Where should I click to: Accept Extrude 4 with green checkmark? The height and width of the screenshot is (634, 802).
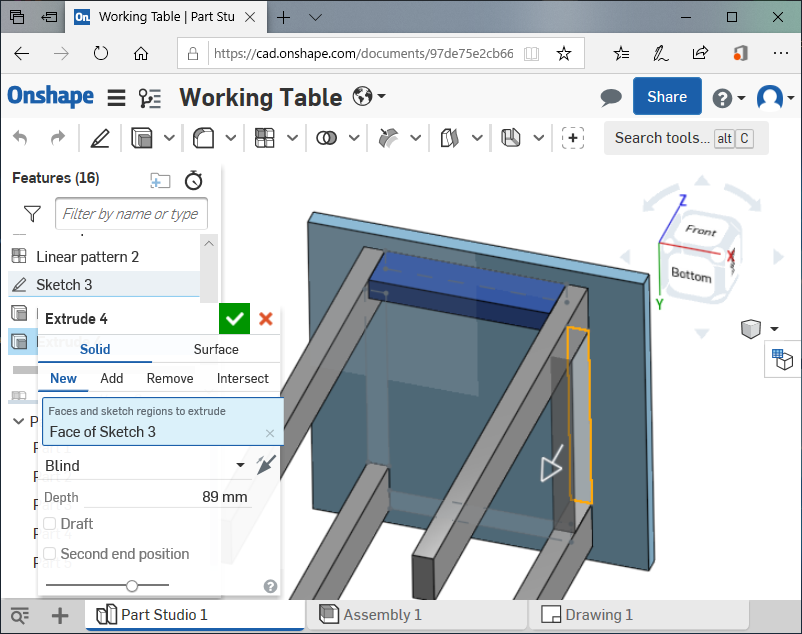(x=234, y=319)
